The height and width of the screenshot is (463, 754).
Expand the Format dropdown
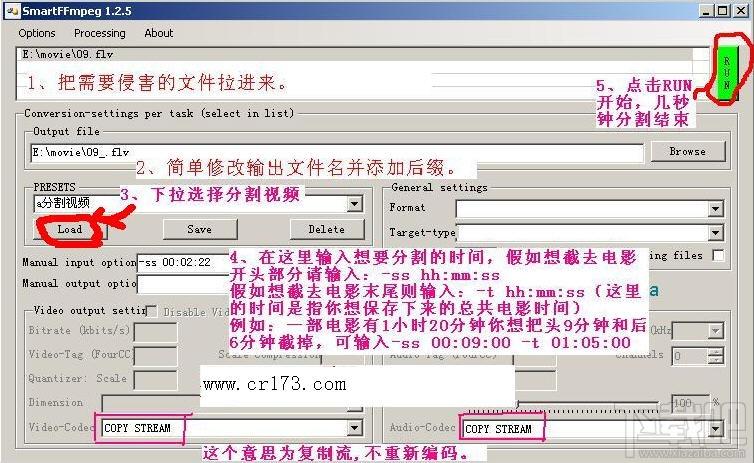click(x=716, y=209)
